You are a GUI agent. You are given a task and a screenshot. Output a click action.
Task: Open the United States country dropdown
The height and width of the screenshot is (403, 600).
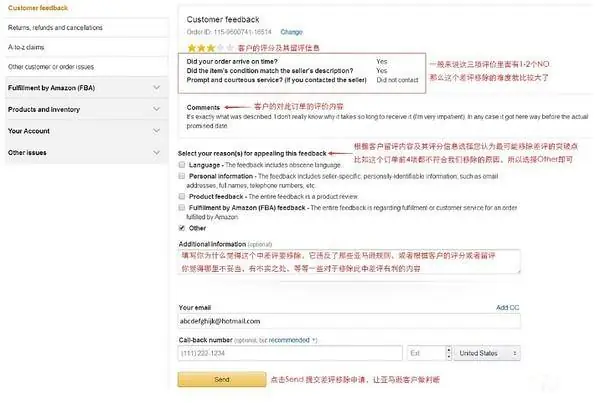click(487, 353)
